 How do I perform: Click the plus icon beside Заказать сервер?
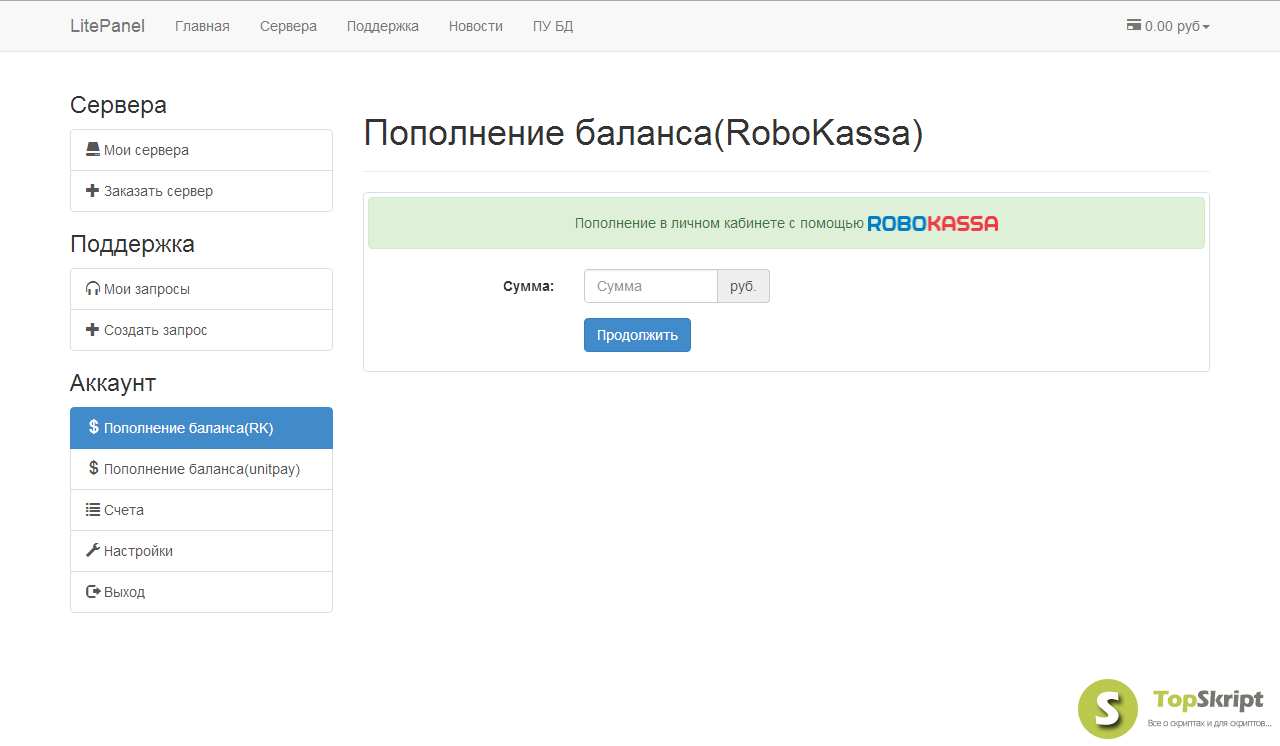tap(93, 191)
